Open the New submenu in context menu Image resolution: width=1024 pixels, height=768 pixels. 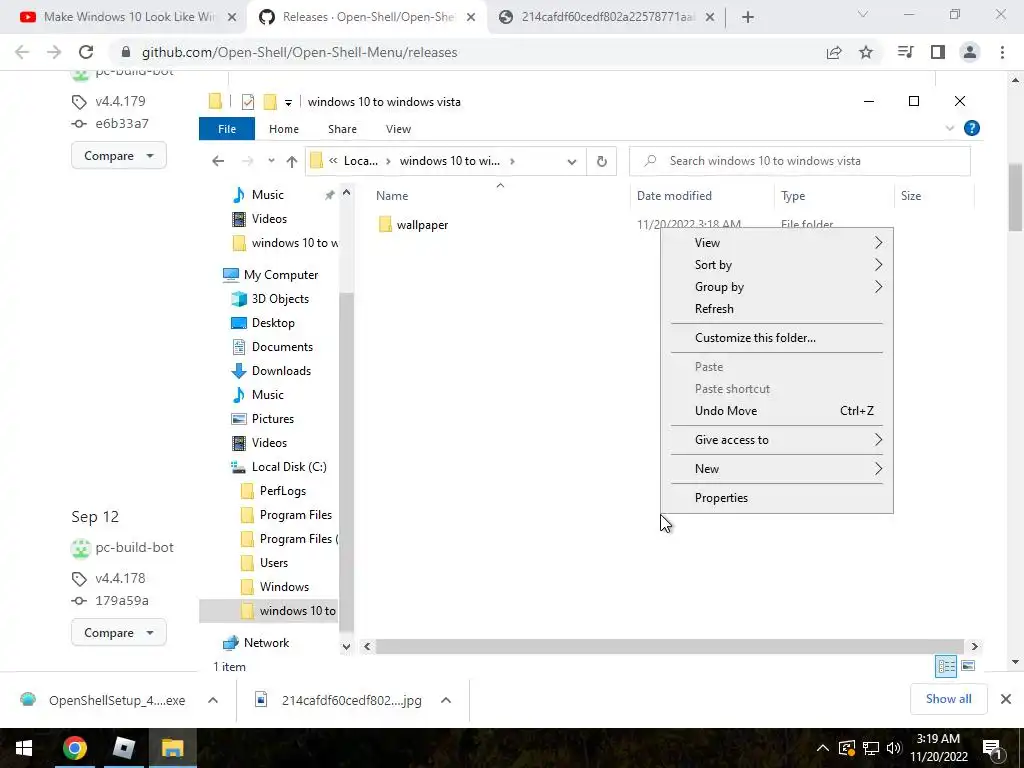tap(776, 469)
